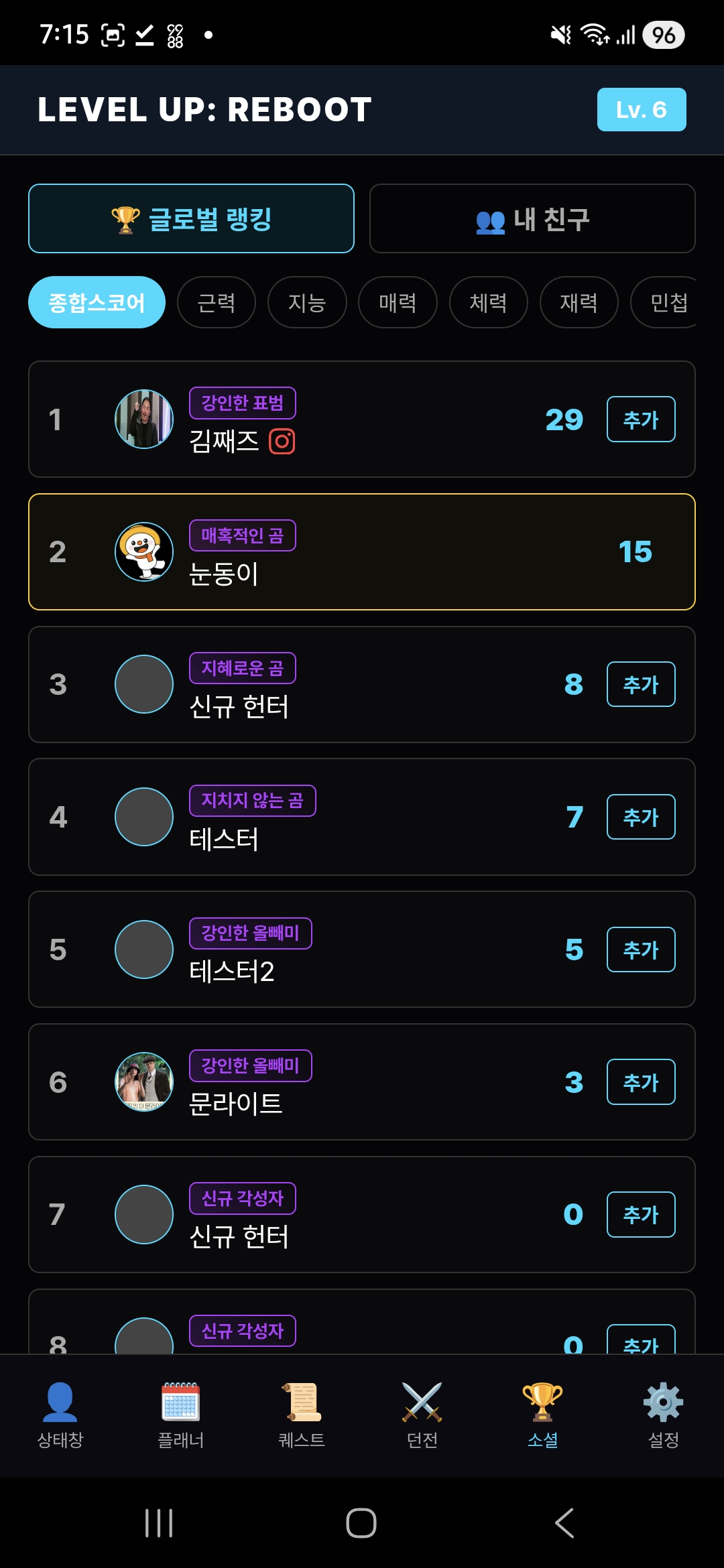This screenshot has height=1568, width=724.
Task: Select the 매력 stat filter
Action: click(398, 302)
